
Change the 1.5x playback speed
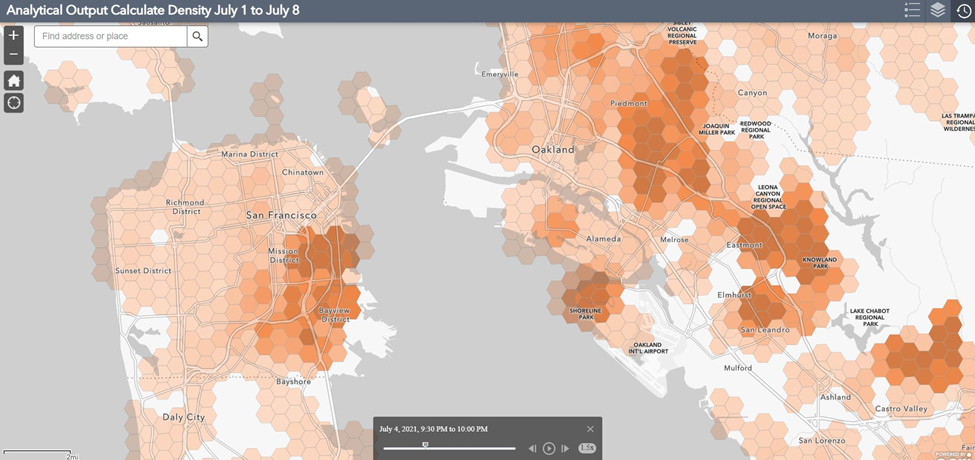[586, 448]
